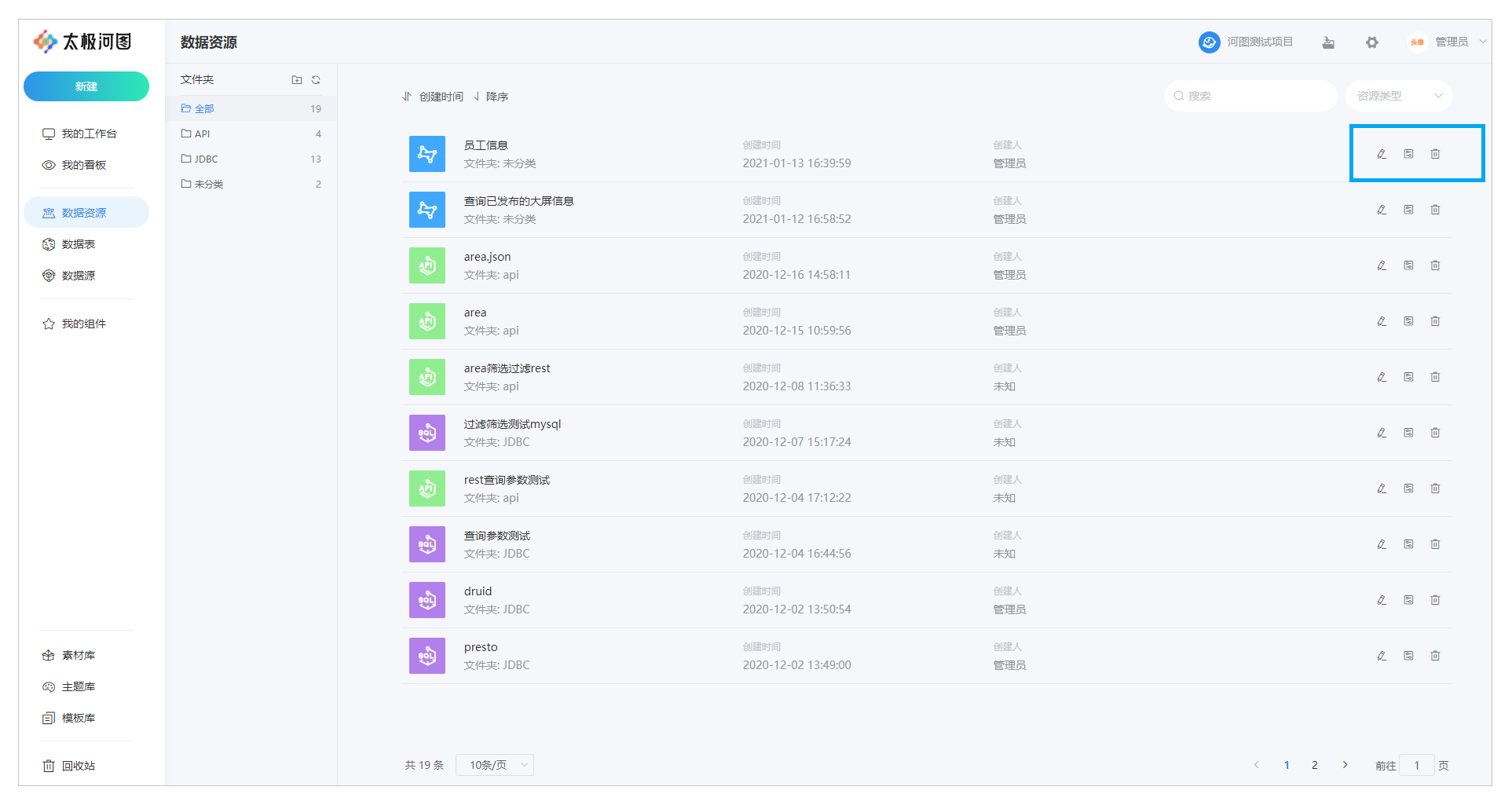
Task: Delete the 过滤筛选测试mysql resource
Action: 1435,433
